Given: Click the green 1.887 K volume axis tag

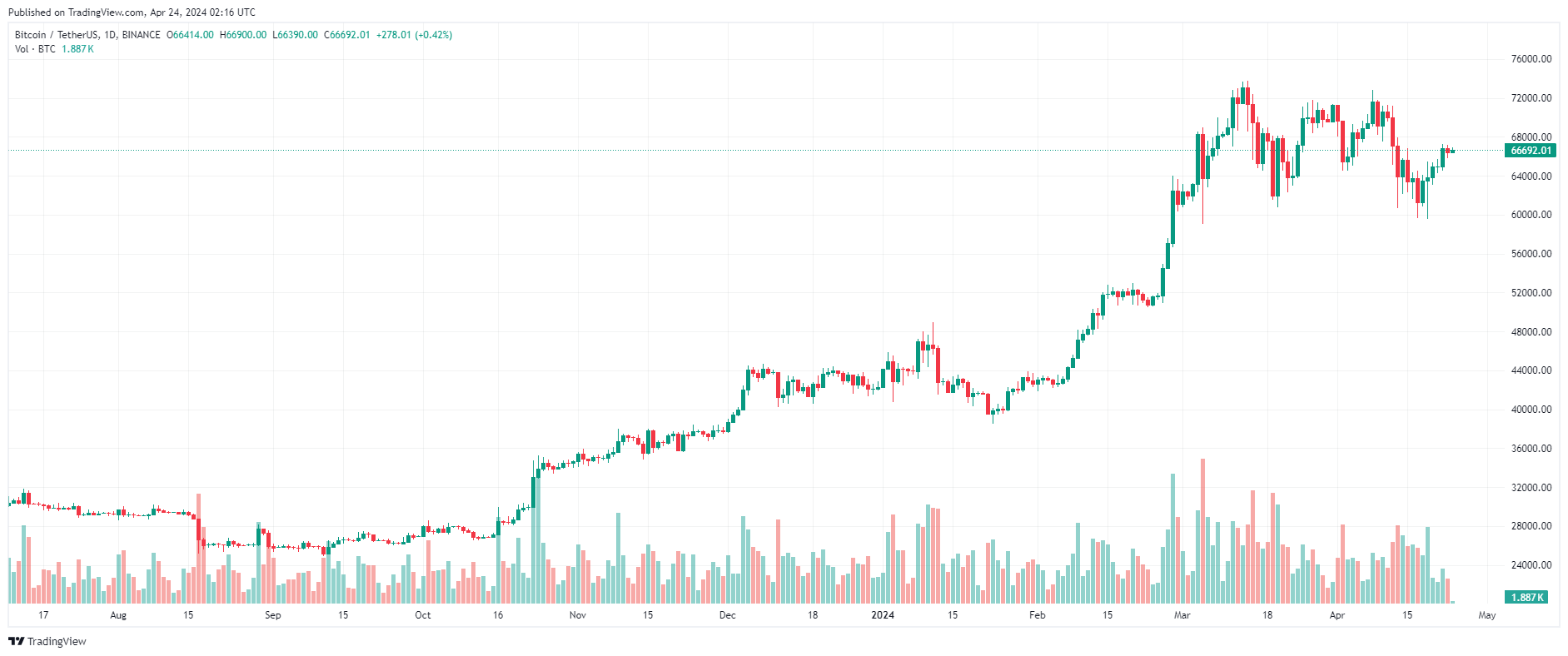Looking at the screenshot, I should point(1526,597).
